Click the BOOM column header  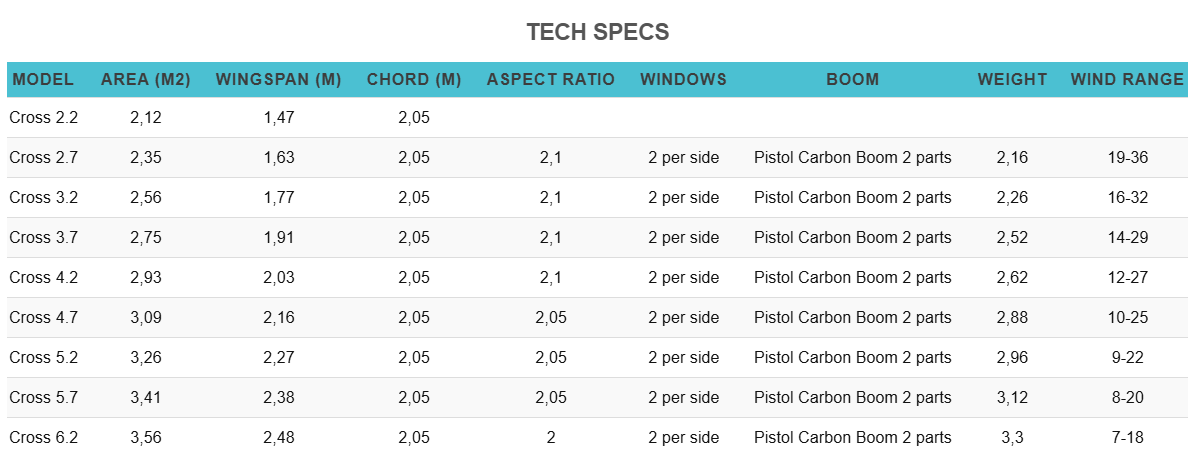pyautogui.click(x=853, y=80)
